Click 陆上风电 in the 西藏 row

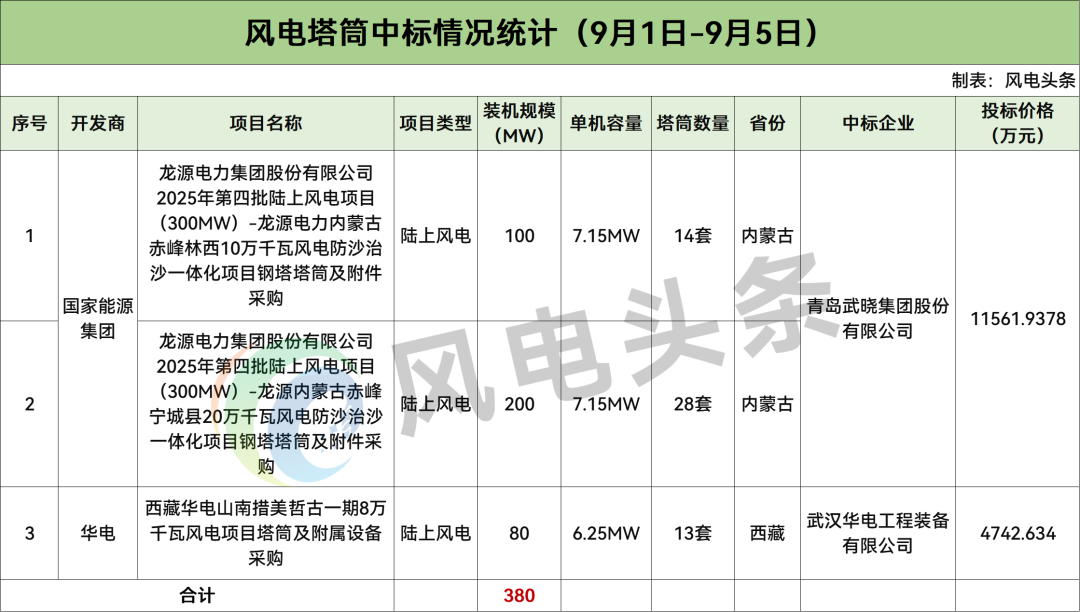(x=435, y=533)
